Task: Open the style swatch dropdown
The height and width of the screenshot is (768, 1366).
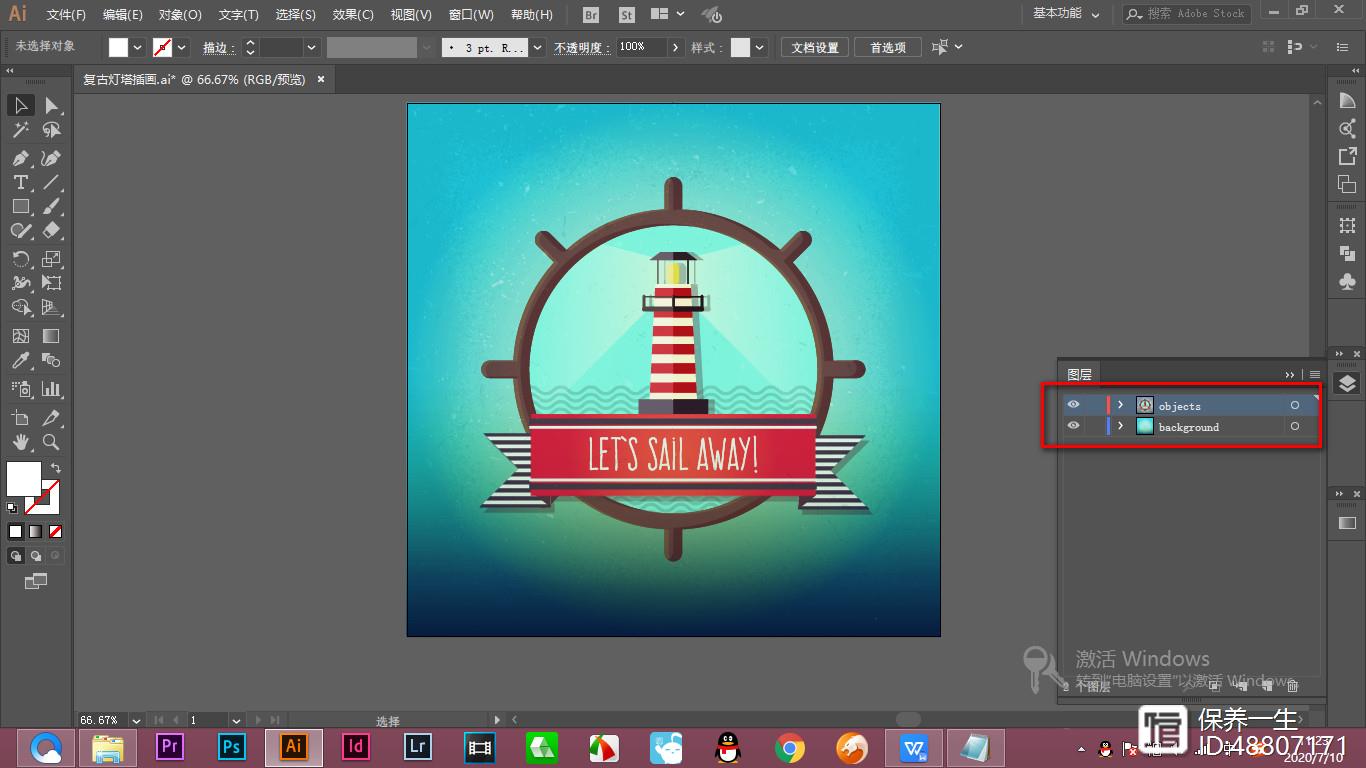Action: point(760,47)
